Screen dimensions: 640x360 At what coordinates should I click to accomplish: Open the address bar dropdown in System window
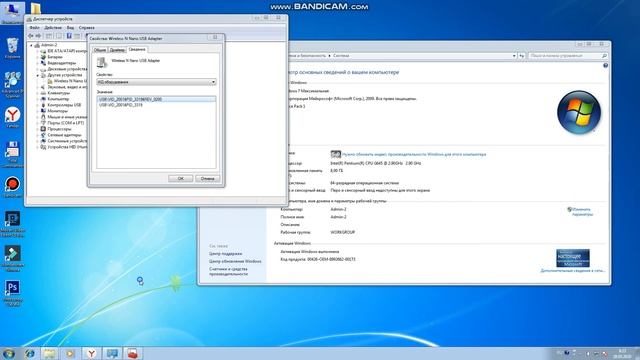[514, 56]
